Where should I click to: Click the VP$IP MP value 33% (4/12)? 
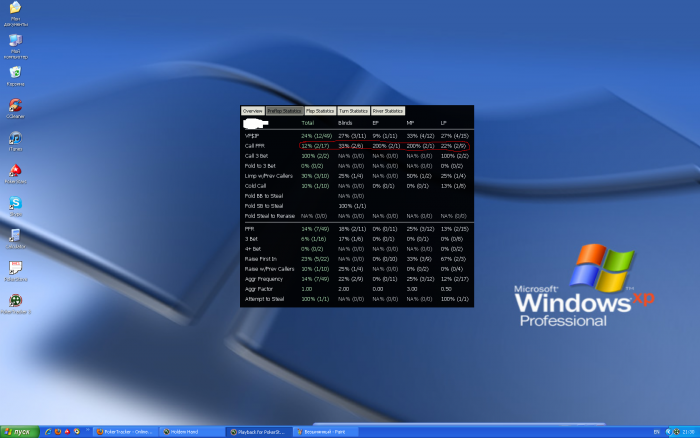pyautogui.click(x=420, y=136)
